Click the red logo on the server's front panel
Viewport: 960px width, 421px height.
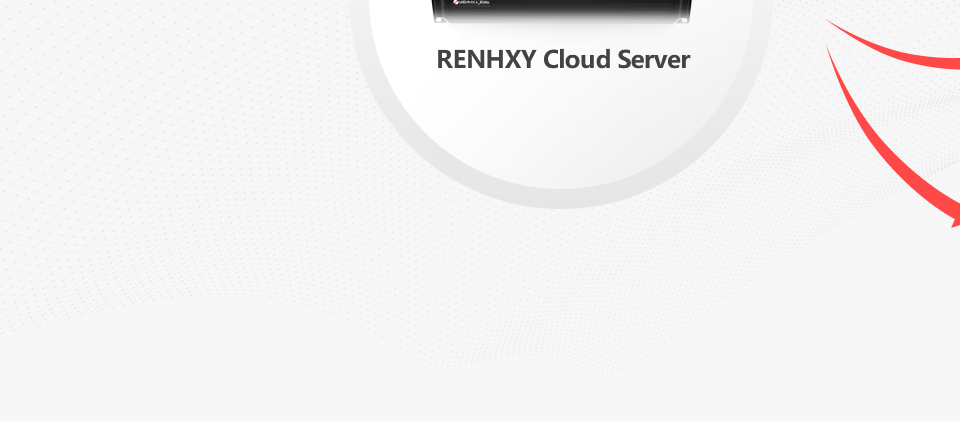coord(456,3)
